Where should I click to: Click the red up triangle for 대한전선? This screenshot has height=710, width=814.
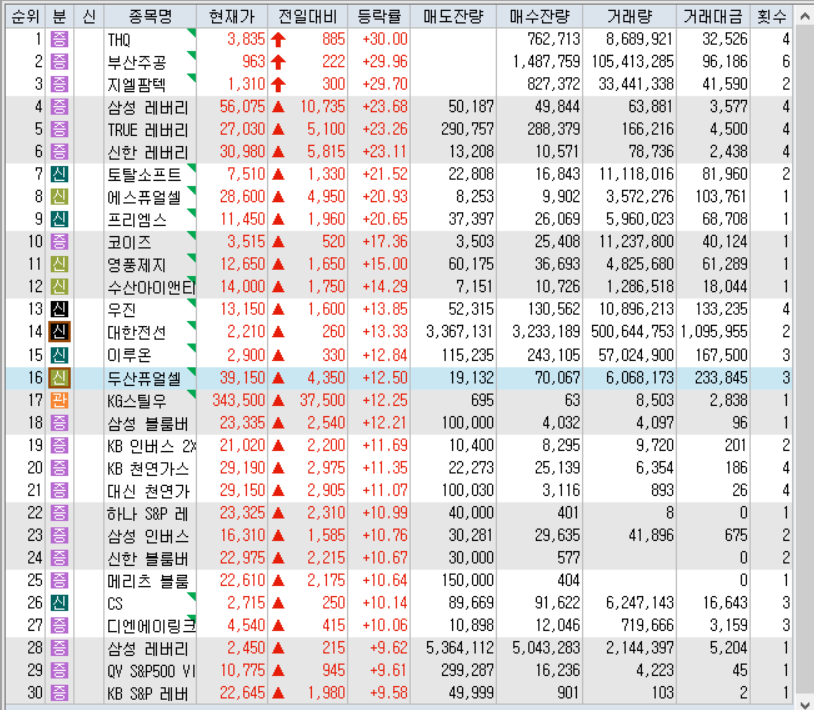tap(278, 332)
